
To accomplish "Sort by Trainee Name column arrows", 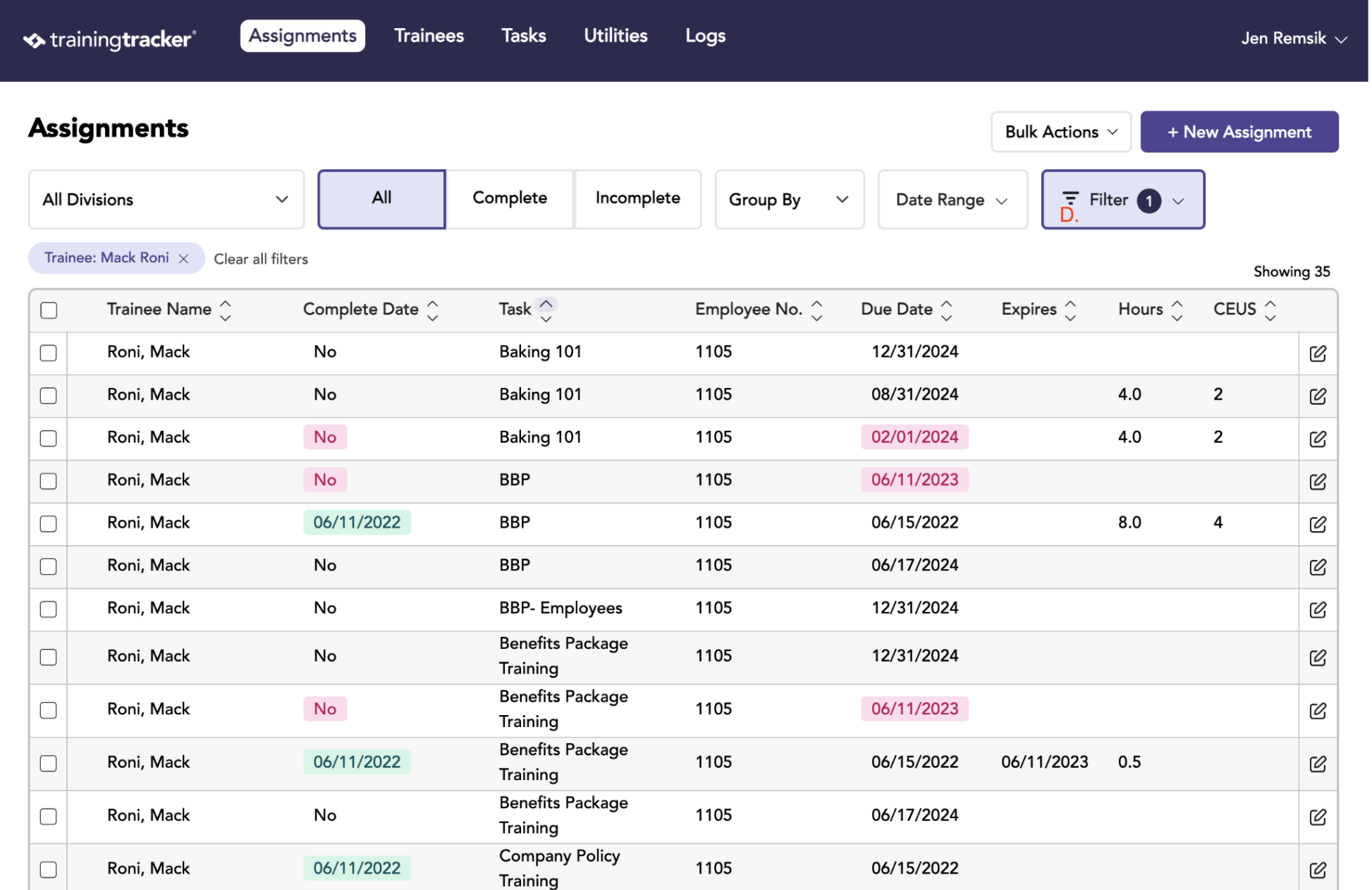I will click(x=226, y=310).
